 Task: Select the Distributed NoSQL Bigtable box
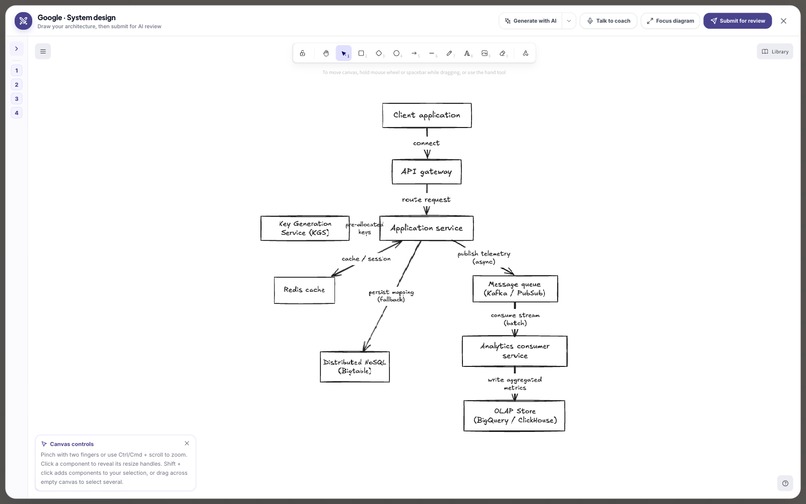(355, 367)
